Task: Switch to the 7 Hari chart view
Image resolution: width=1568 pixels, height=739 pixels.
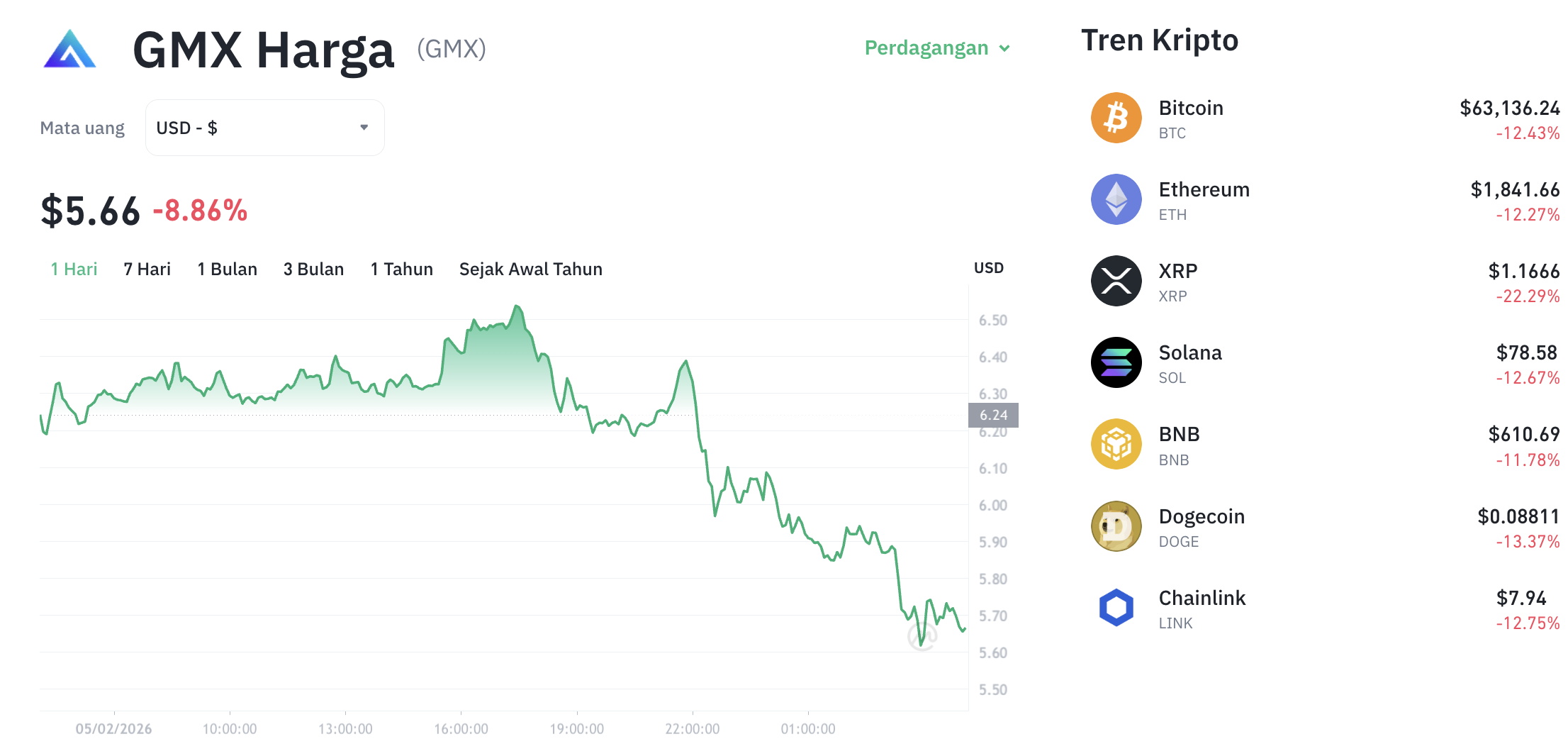Action: [x=146, y=269]
